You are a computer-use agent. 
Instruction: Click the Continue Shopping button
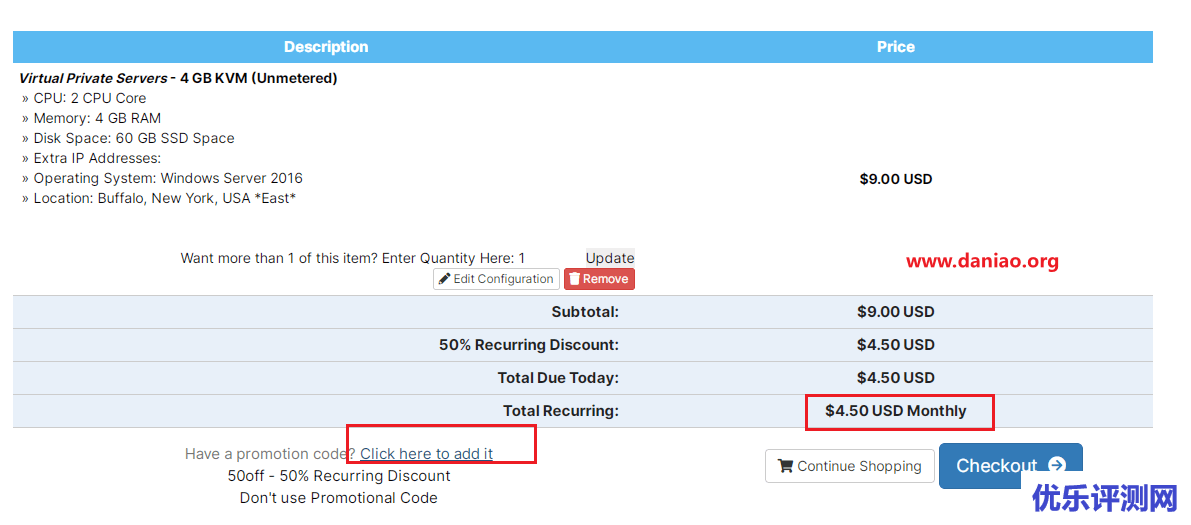pos(849,466)
